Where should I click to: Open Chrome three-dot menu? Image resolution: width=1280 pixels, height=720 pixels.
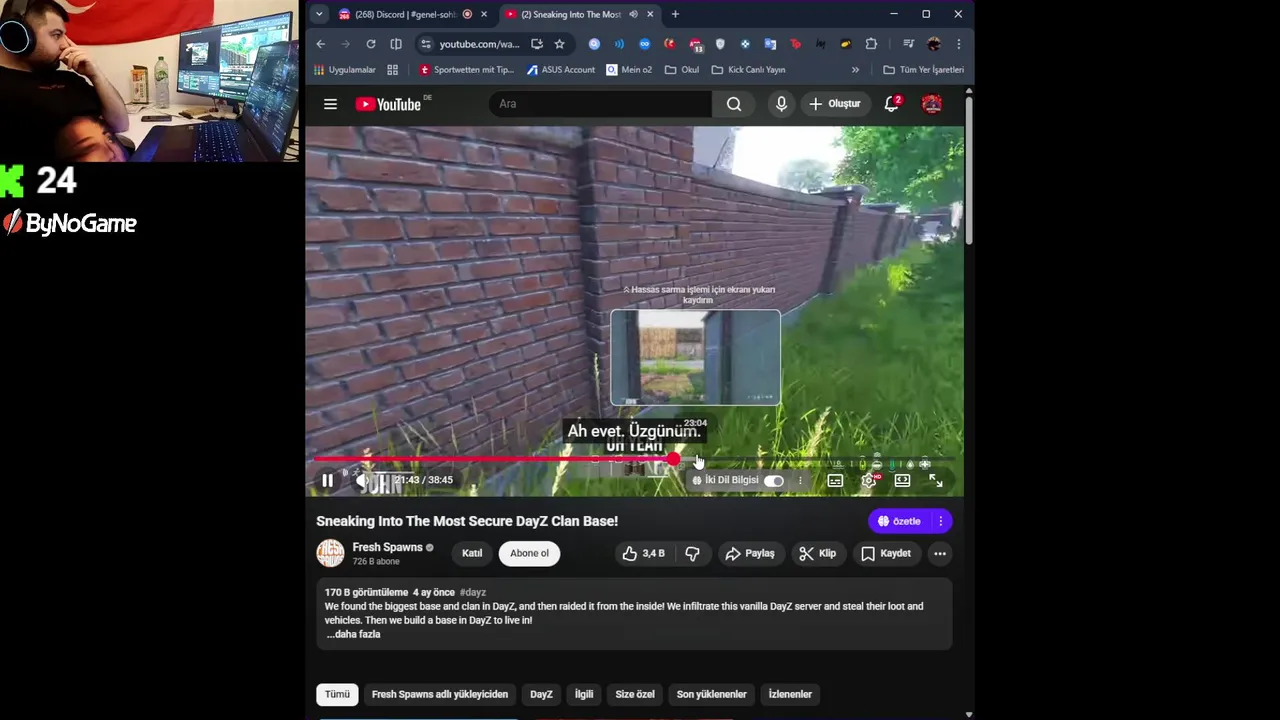[x=958, y=44]
